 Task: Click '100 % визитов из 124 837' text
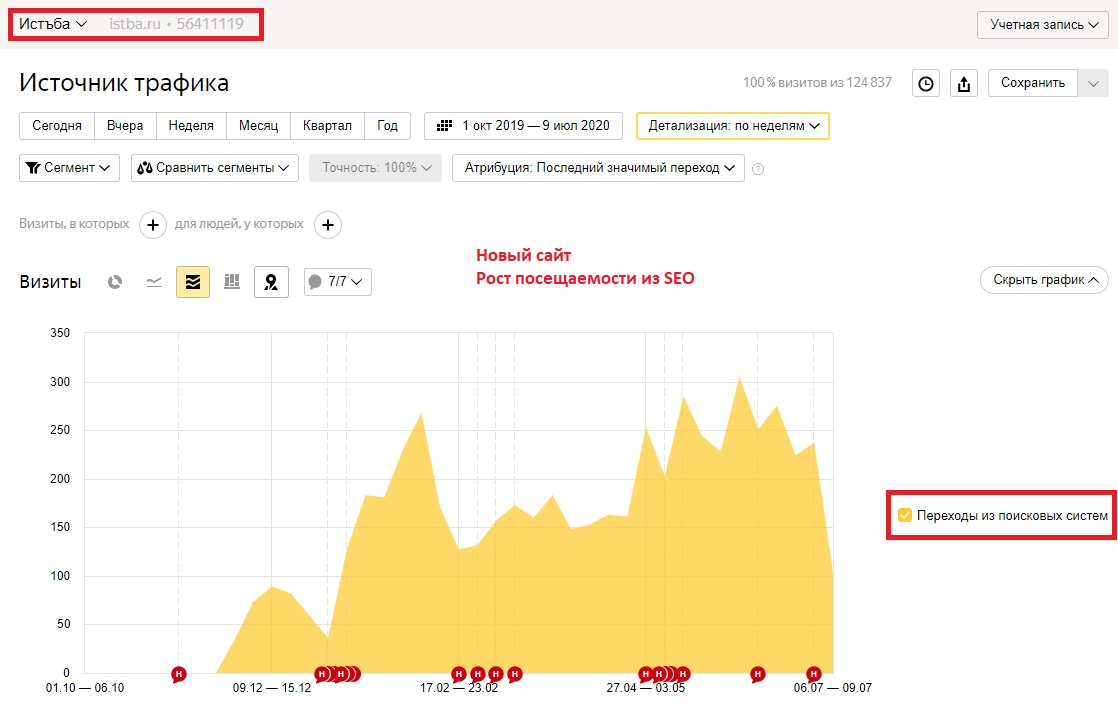817,83
